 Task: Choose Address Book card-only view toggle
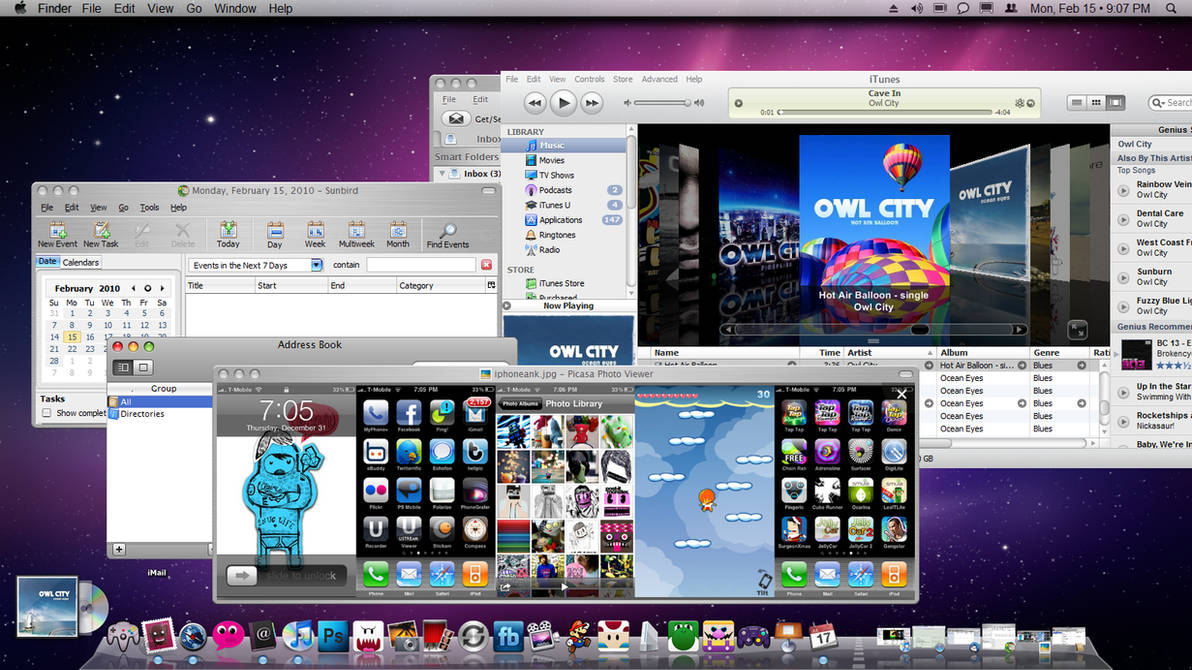[143, 367]
